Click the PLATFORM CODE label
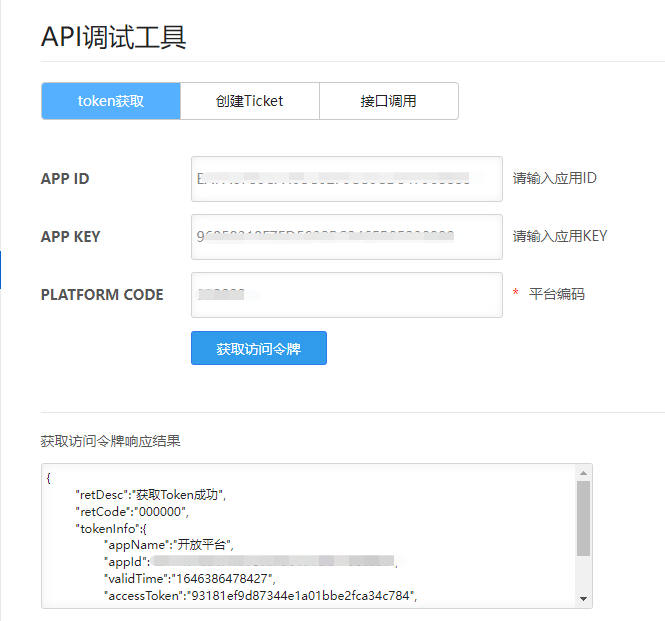665x621 pixels. (x=102, y=295)
